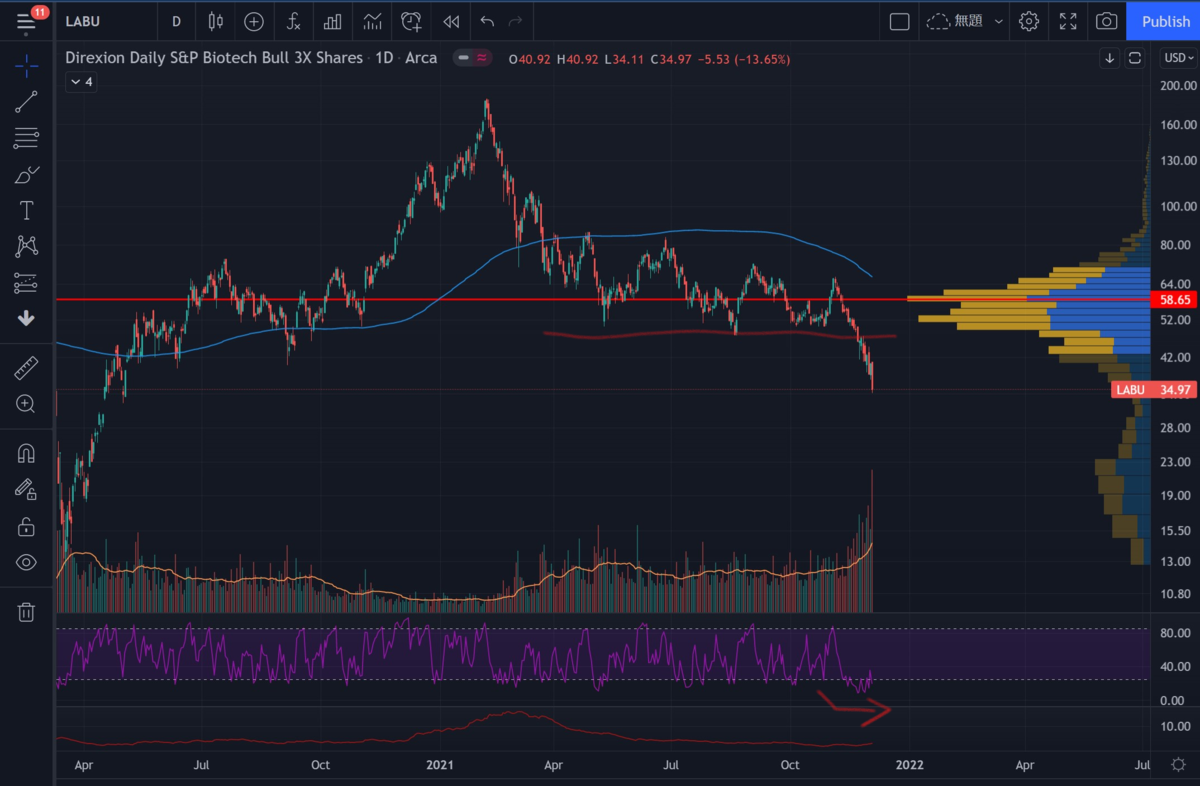The height and width of the screenshot is (786, 1200).
Task: Toggle the pill switch beside Arca
Action: click(472, 58)
